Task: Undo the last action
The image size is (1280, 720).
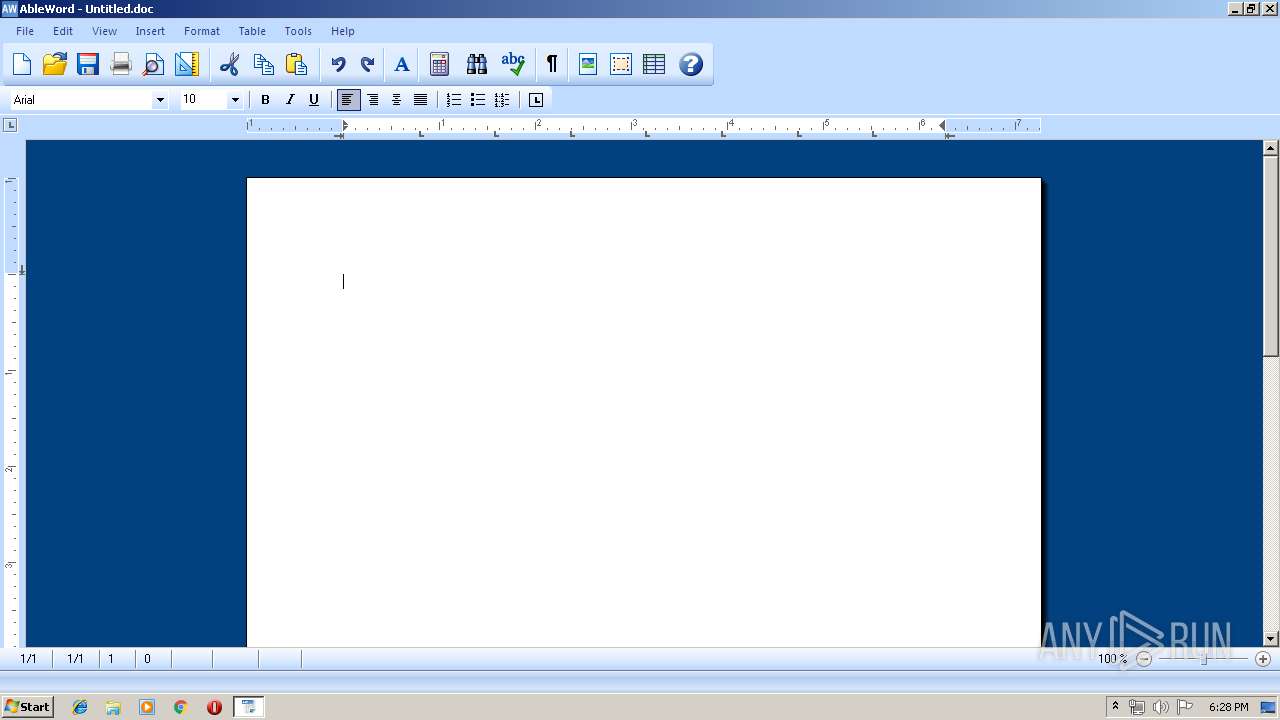Action: [x=338, y=65]
